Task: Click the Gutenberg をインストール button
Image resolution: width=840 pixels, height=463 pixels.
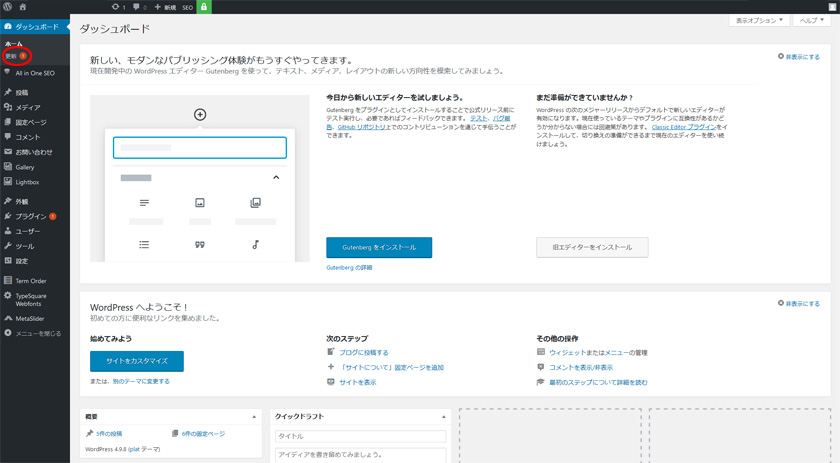Action: tap(379, 247)
